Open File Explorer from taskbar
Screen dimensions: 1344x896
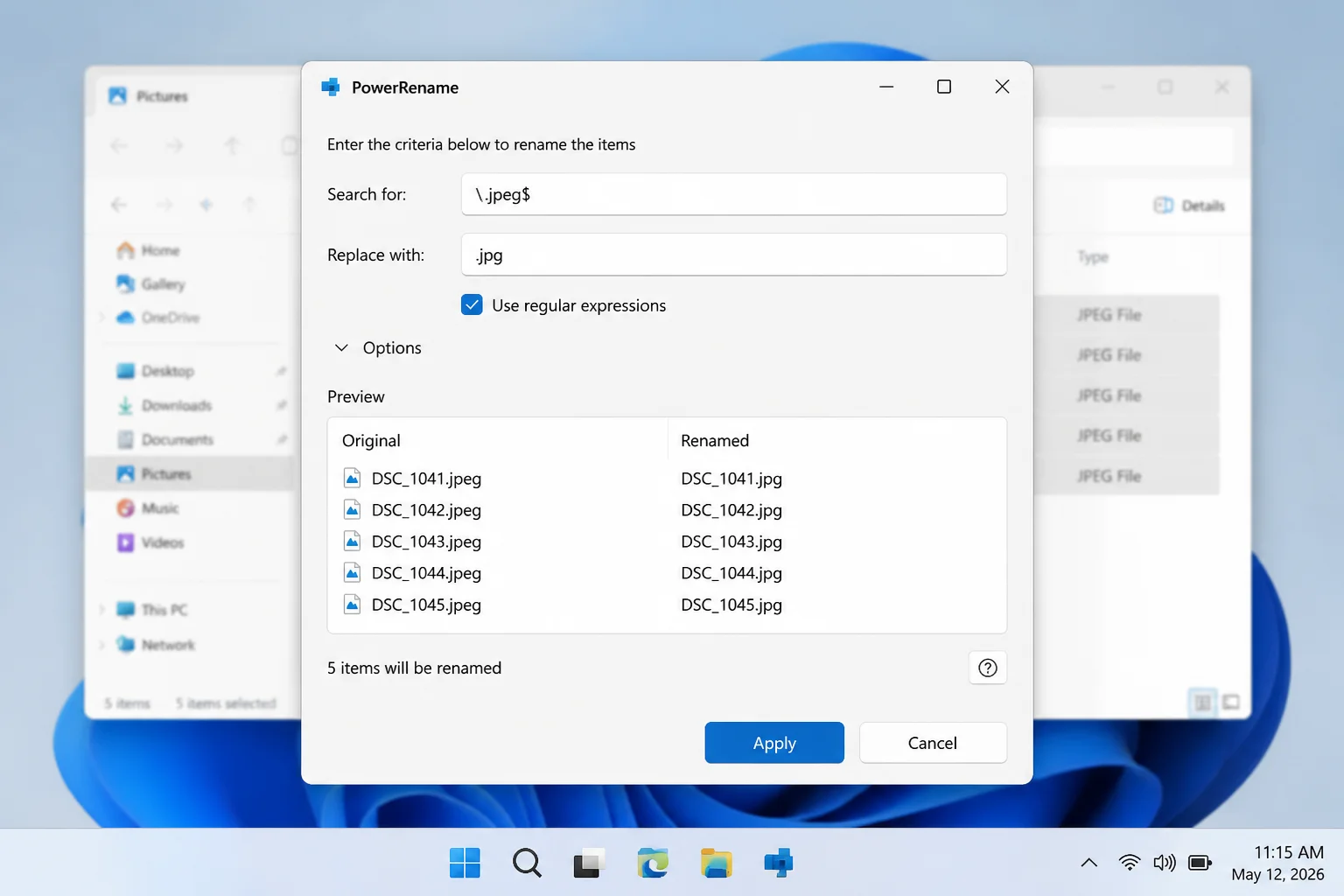coord(716,863)
